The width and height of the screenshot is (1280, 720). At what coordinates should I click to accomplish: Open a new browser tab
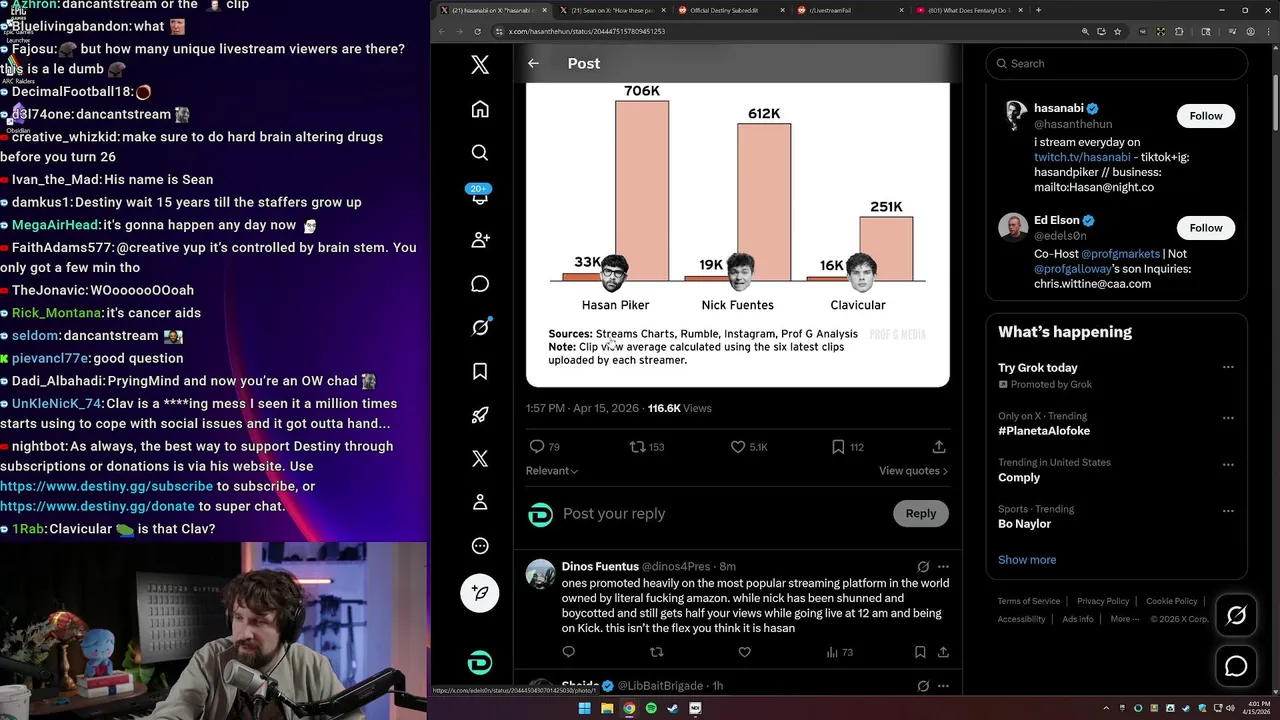[1038, 10]
